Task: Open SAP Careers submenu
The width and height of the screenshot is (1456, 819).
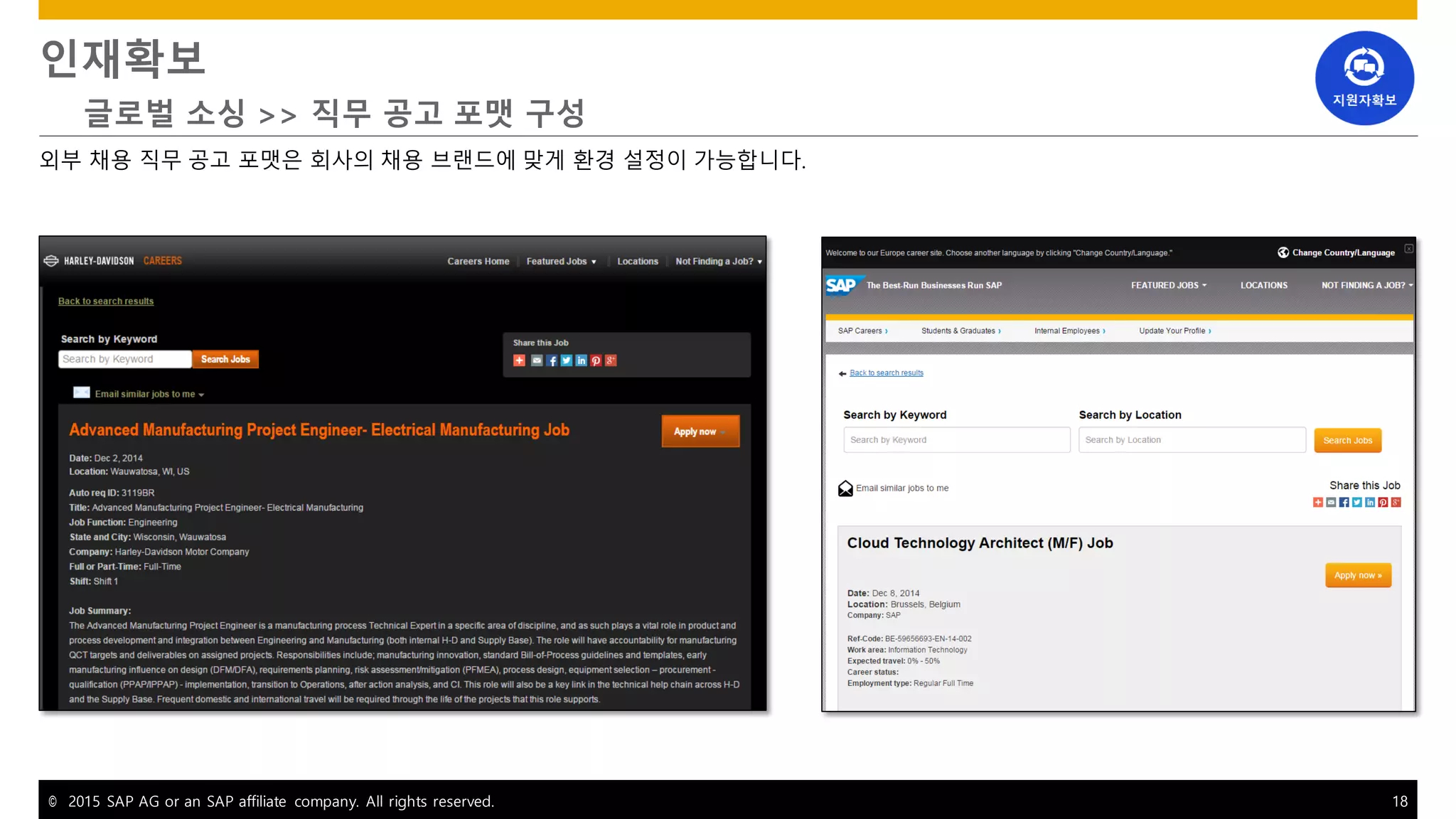Action: 862,331
